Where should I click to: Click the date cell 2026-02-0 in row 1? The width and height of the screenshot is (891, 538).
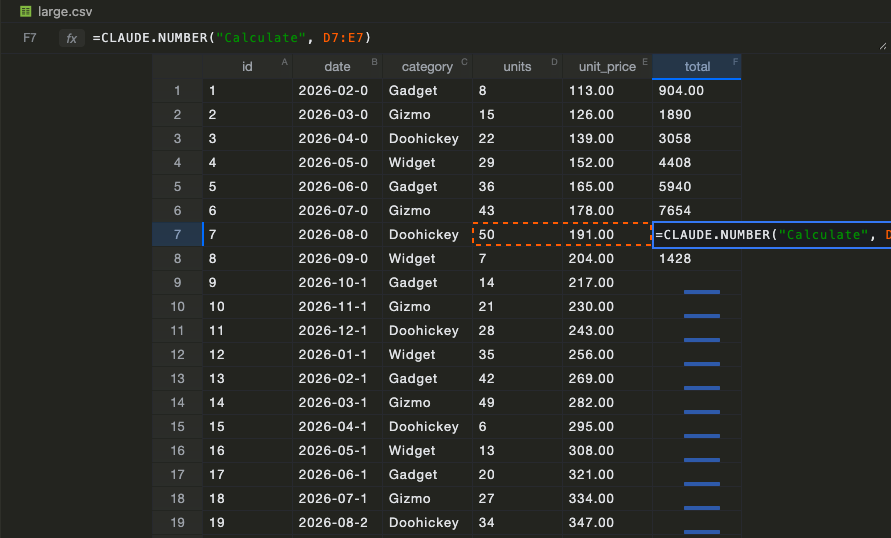[338, 91]
